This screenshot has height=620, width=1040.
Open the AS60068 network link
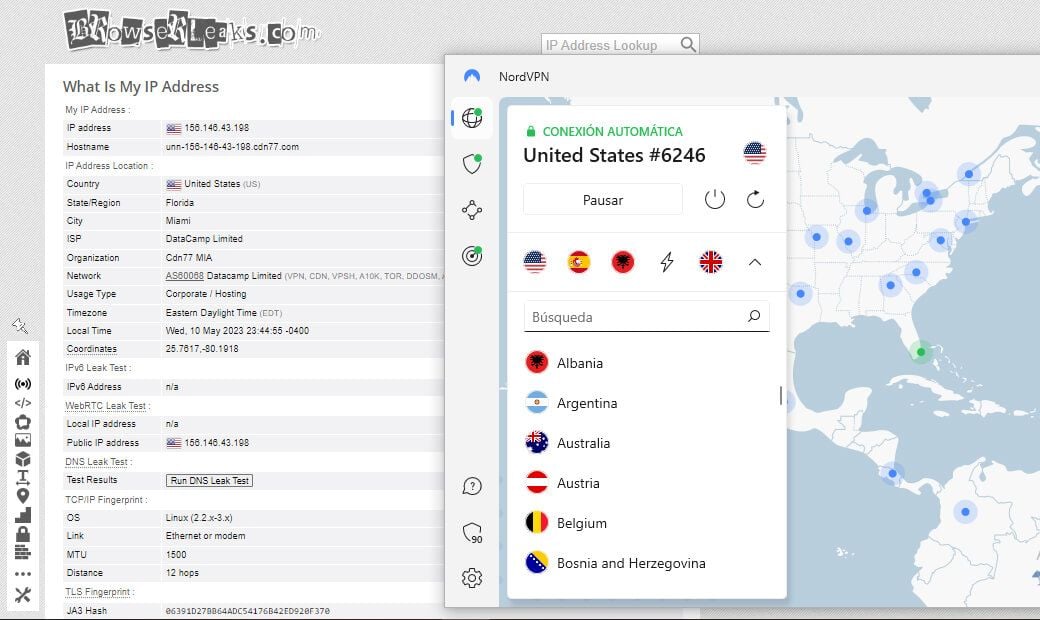pyautogui.click(x=184, y=276)
